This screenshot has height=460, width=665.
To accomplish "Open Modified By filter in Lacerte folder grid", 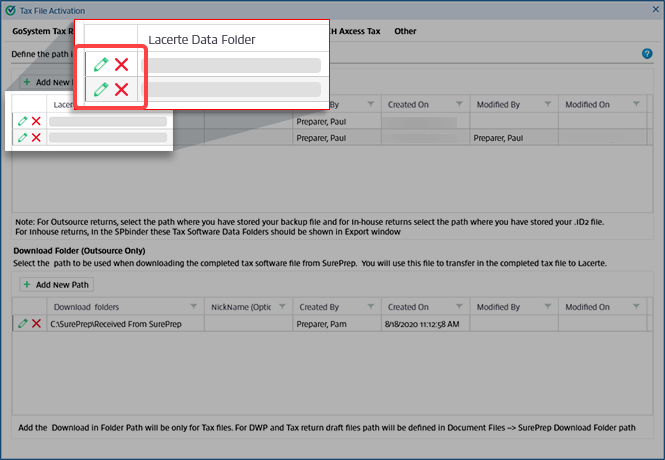I will click(x=548, y=104).
